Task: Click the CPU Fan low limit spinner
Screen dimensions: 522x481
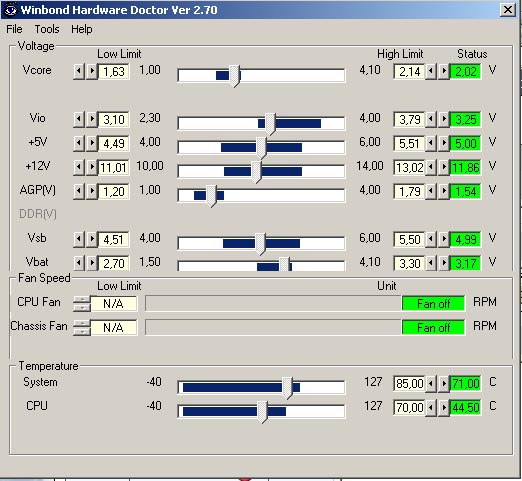Action: click(82, 303)
